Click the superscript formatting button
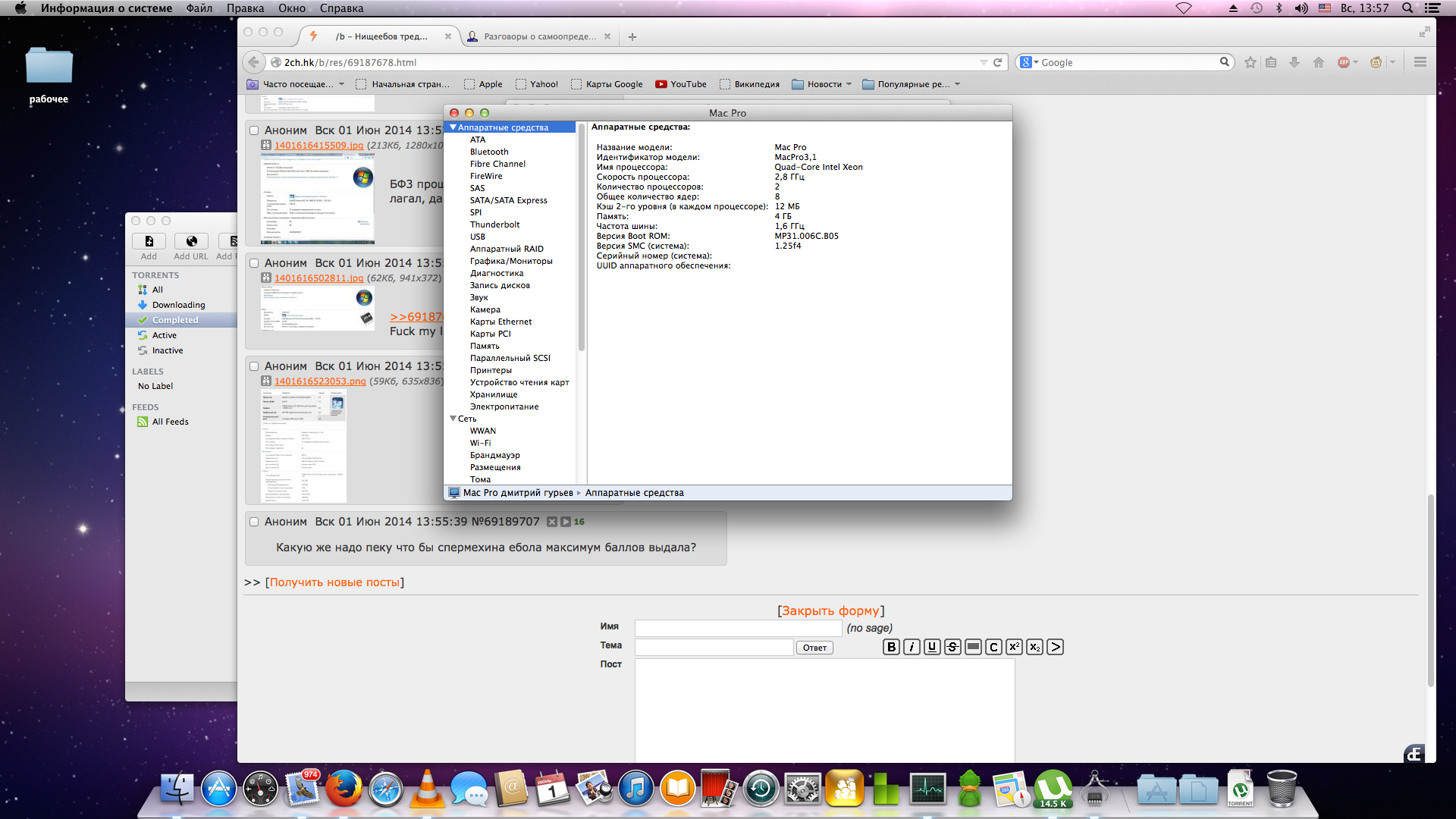Screen dimensions: 1456x819 1014,647
